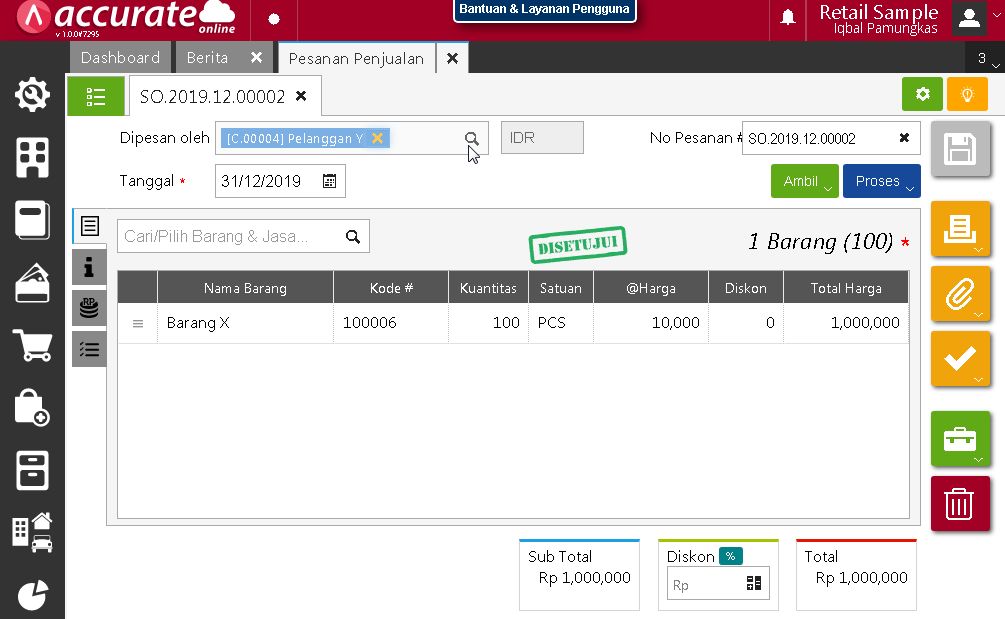The width and height of the screenshot is (1005, 619).
Task: Click the red trash delete icon
Action: click(x=960, y=503)
